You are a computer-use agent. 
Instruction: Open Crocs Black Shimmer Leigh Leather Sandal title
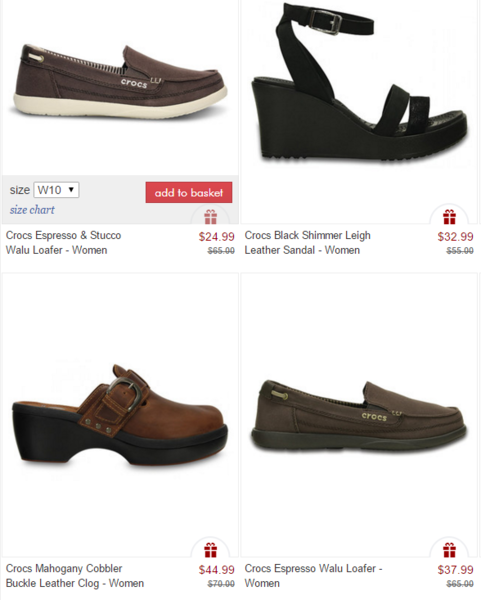pyautogui.click(x=308, y=243)
